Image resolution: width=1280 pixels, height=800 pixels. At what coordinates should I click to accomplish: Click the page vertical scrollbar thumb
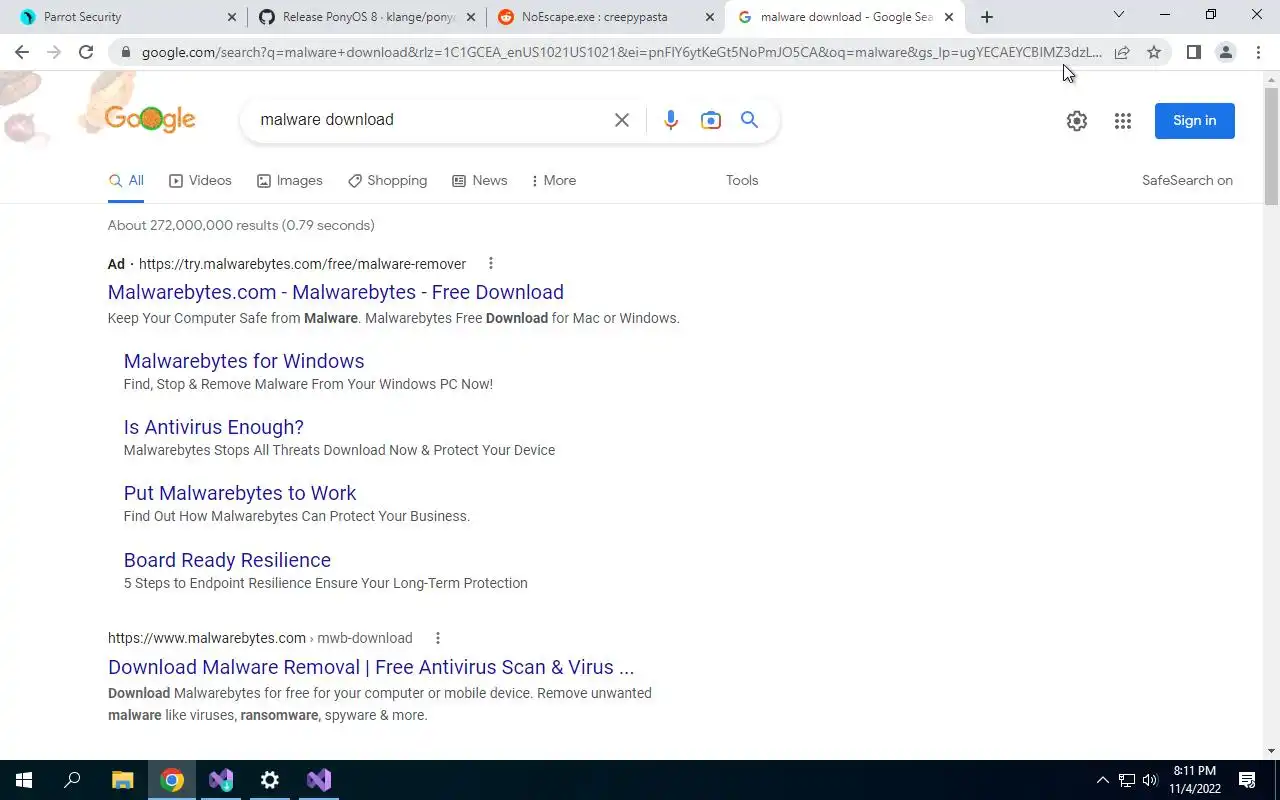click(x=1271, y=145)
